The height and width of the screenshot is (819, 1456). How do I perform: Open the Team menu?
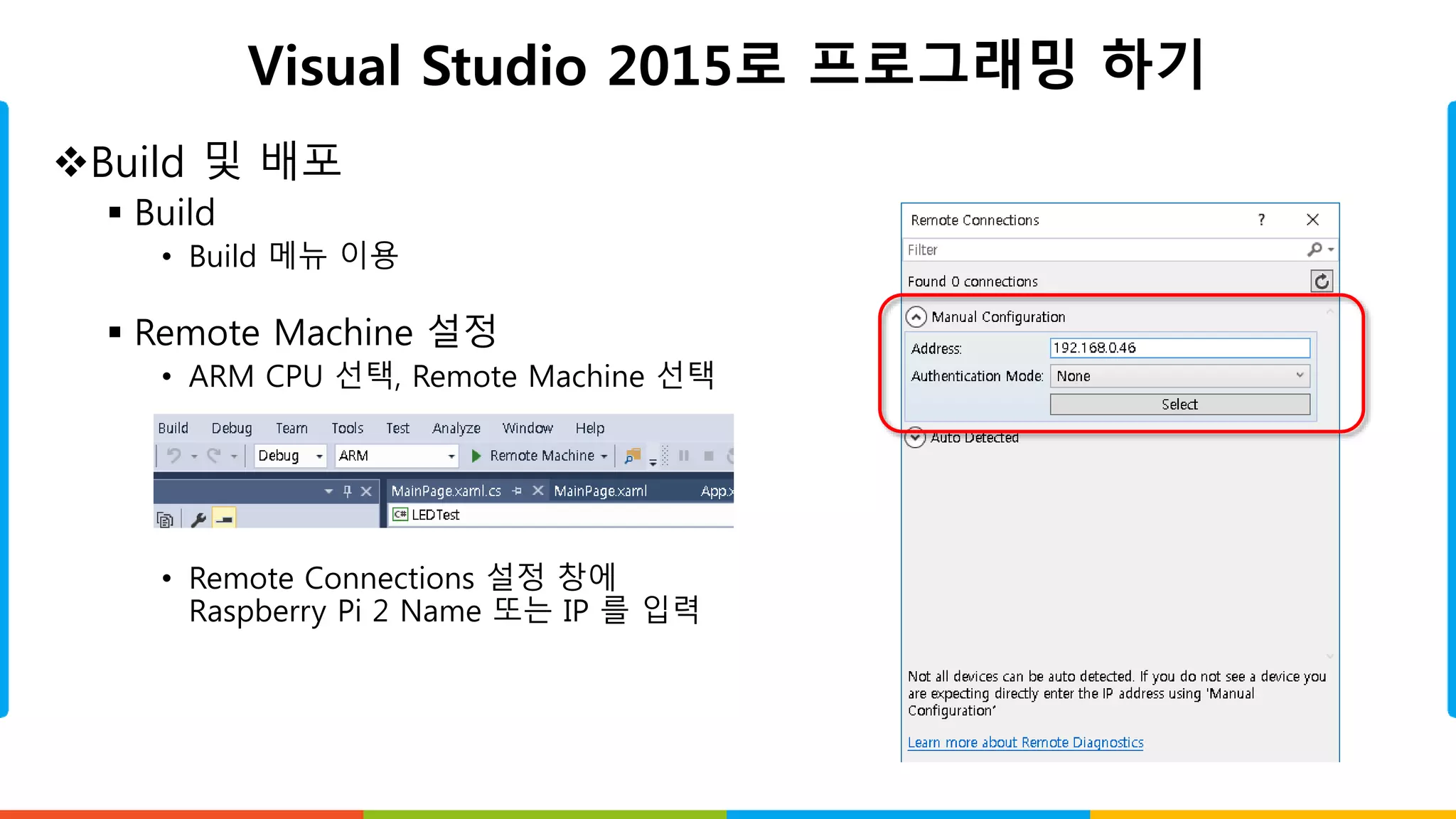(x=291, y=428)
